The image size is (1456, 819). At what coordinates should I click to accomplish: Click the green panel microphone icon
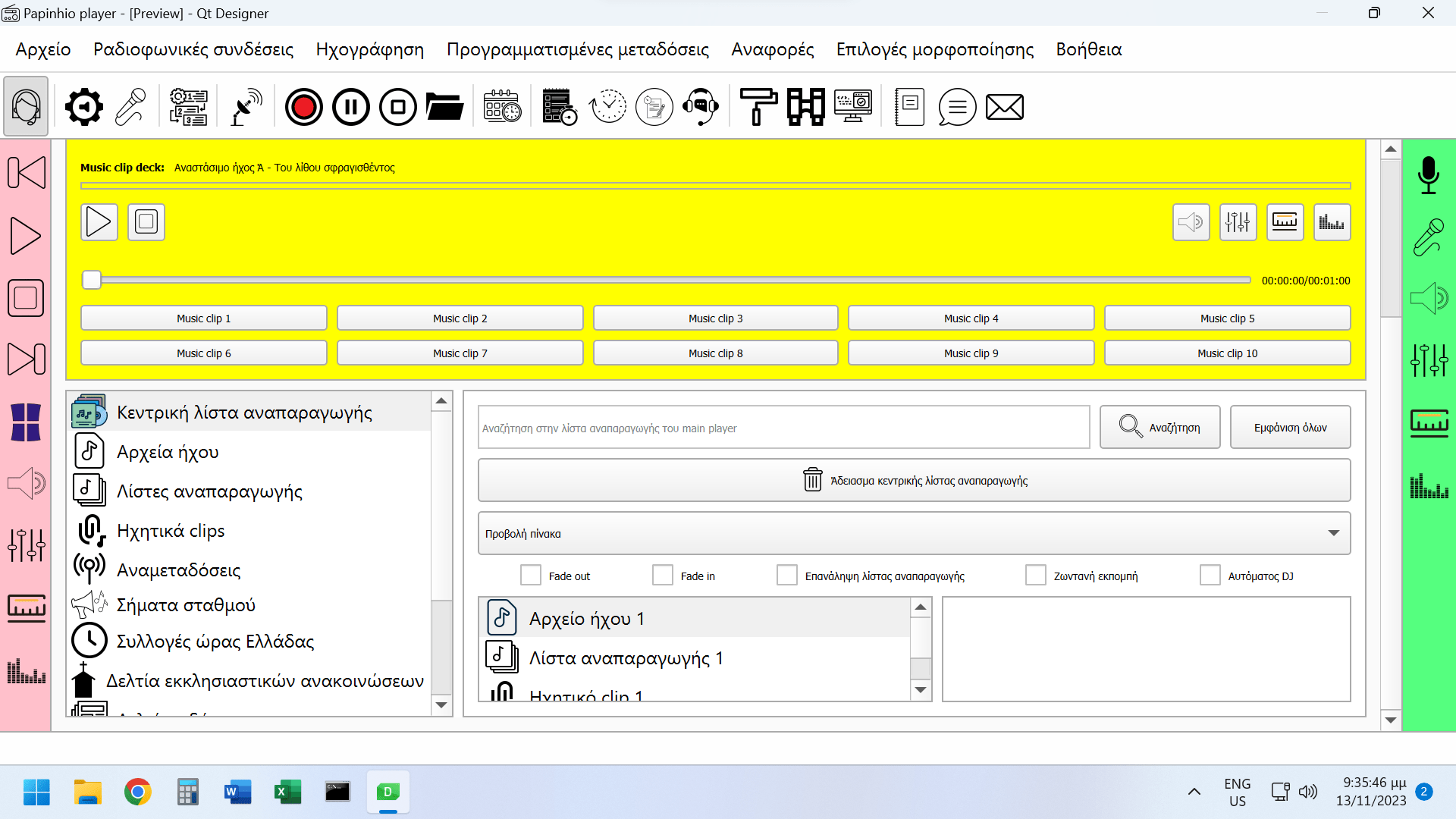[1428, 175]
